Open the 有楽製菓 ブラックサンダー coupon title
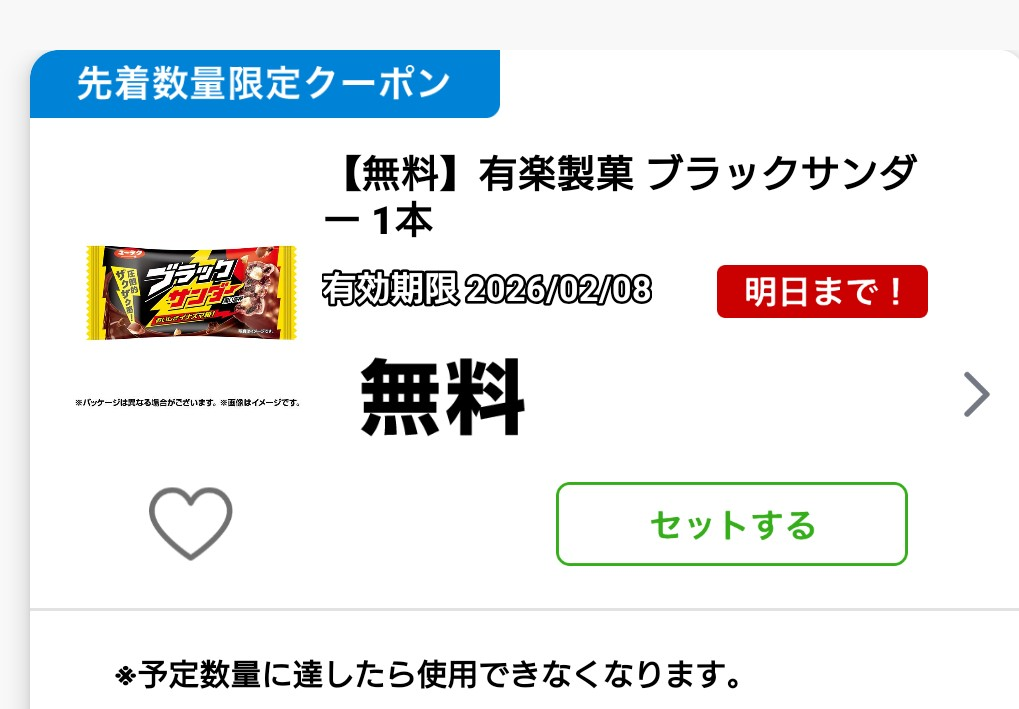1019x709 pixels. (x=620, y=196)
